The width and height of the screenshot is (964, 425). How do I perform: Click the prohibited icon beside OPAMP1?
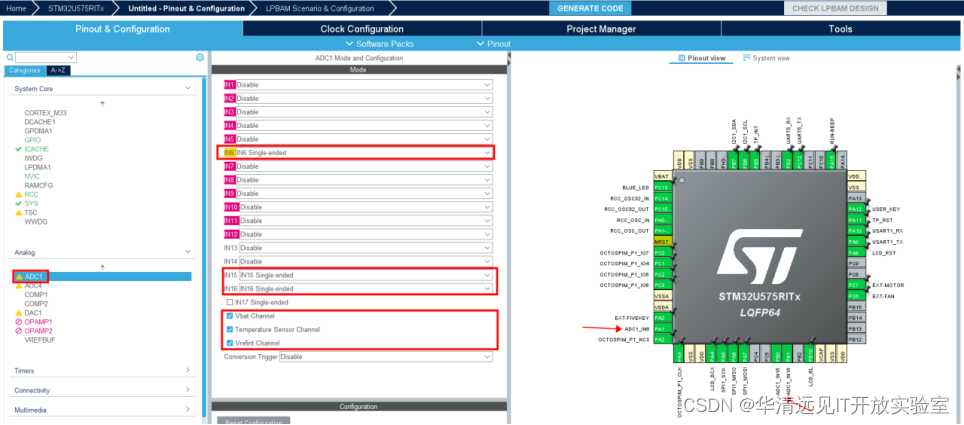point(19,322)
